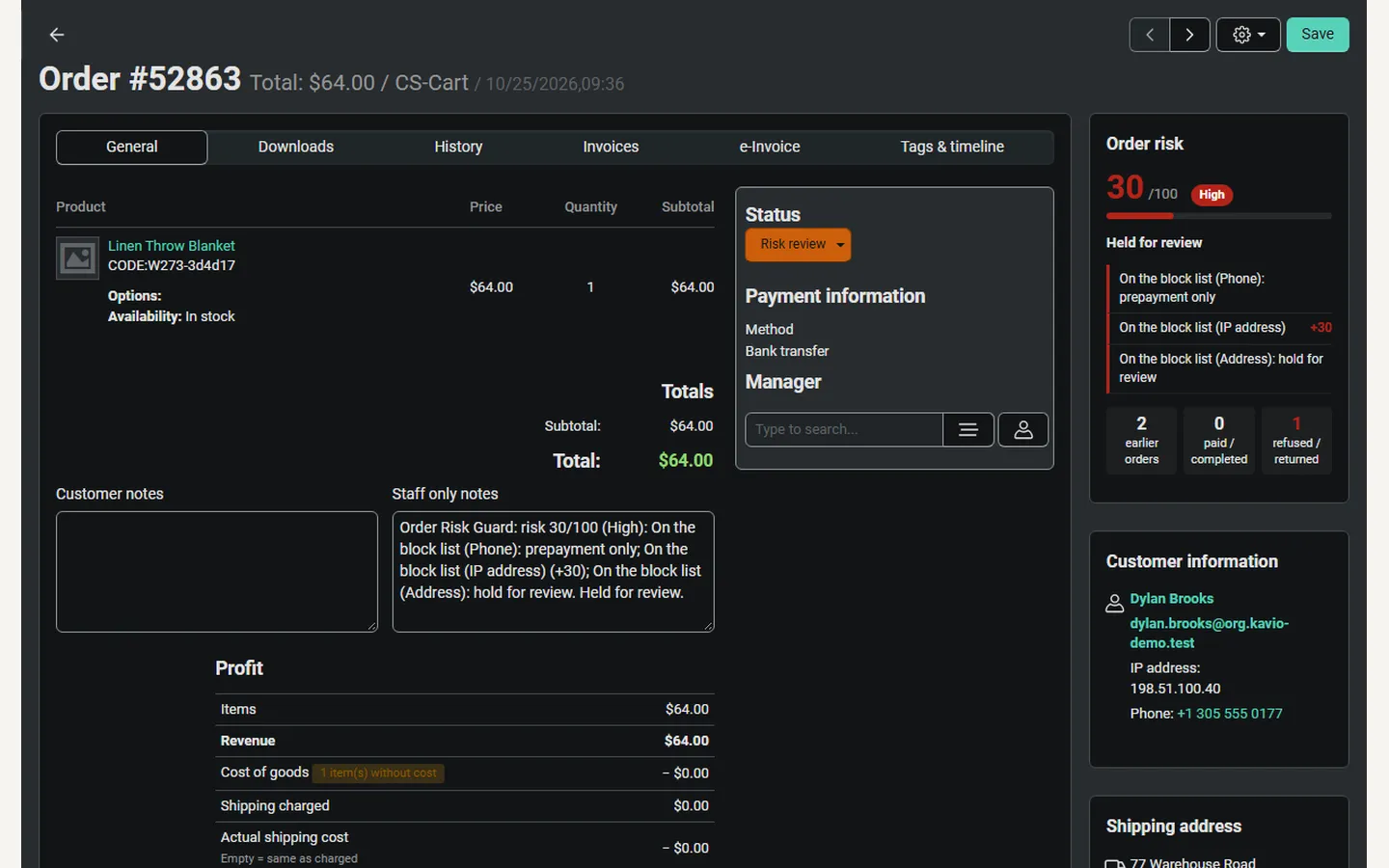
Task: Click the order risk progress bar
Action: coord(1219,216)
